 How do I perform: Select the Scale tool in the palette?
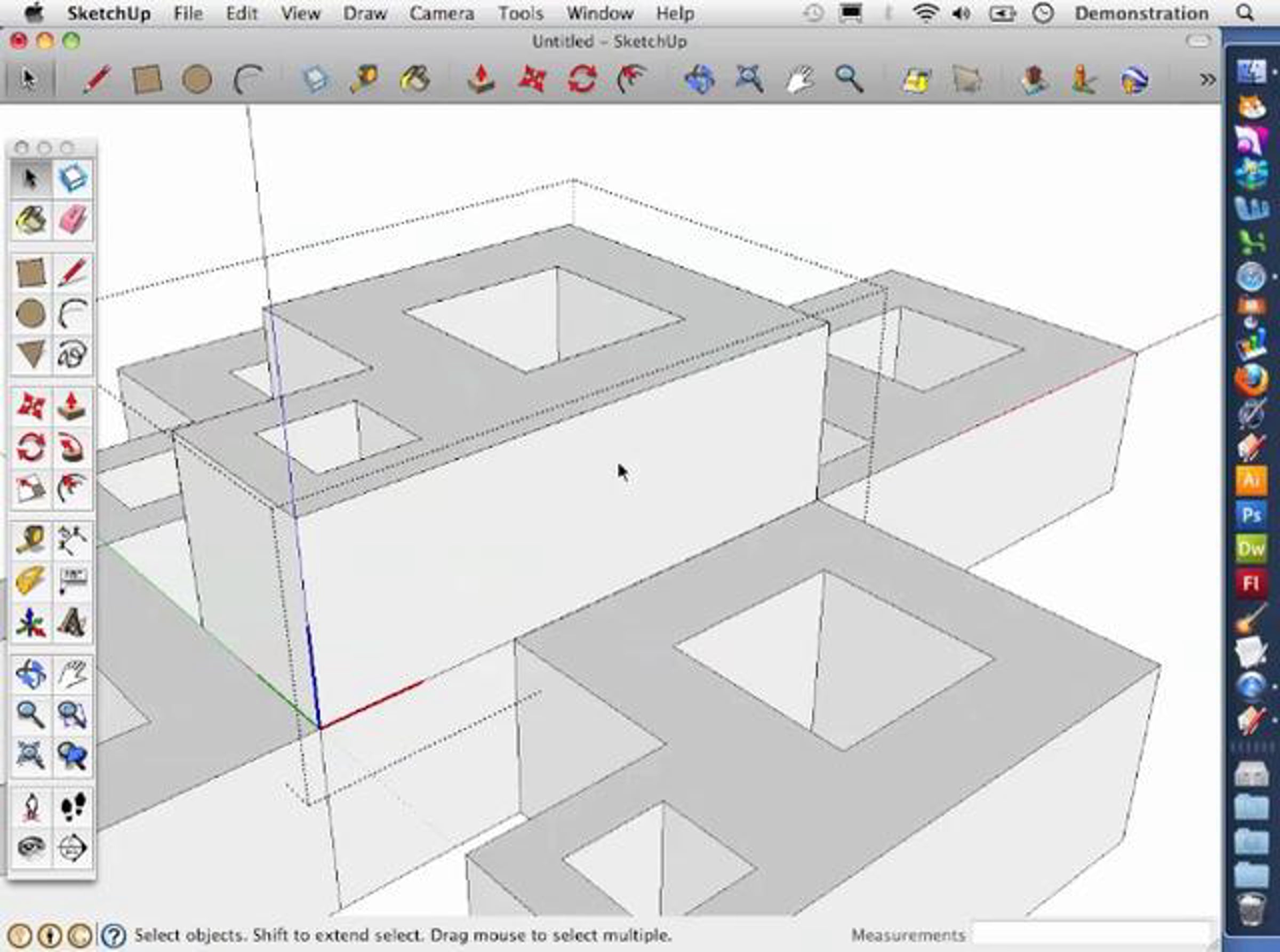tap(31, 489)
